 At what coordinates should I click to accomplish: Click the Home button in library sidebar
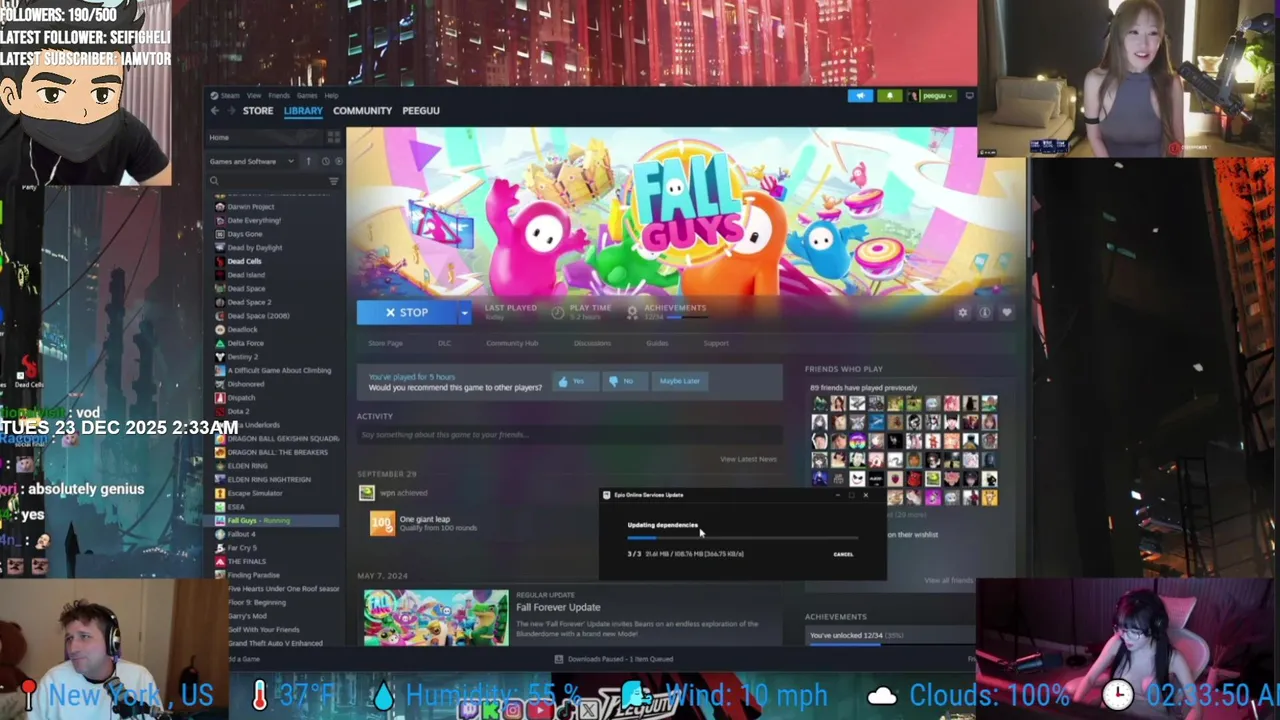[x=264, y=137]
